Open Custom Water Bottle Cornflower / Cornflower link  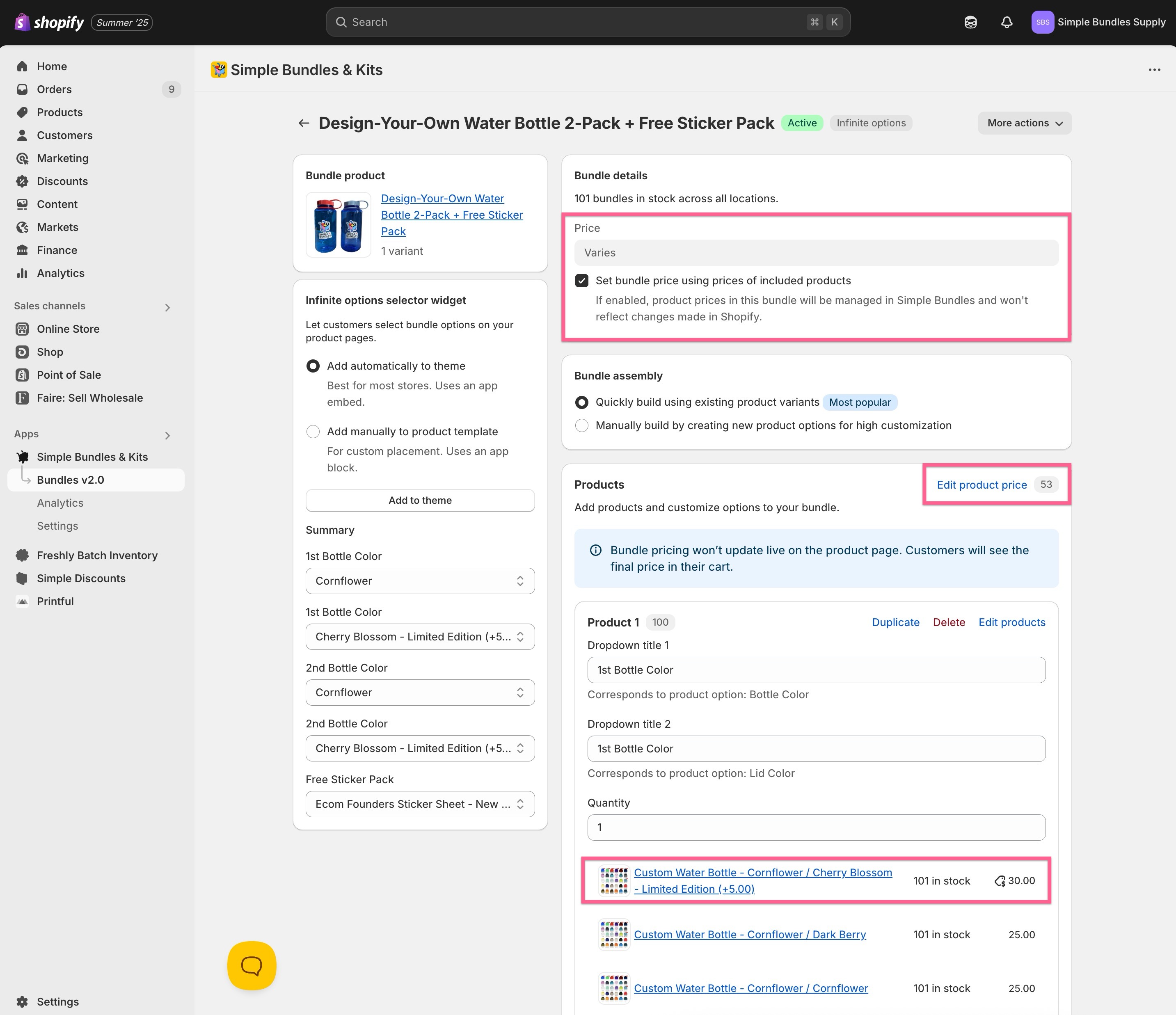coord(751,988)
